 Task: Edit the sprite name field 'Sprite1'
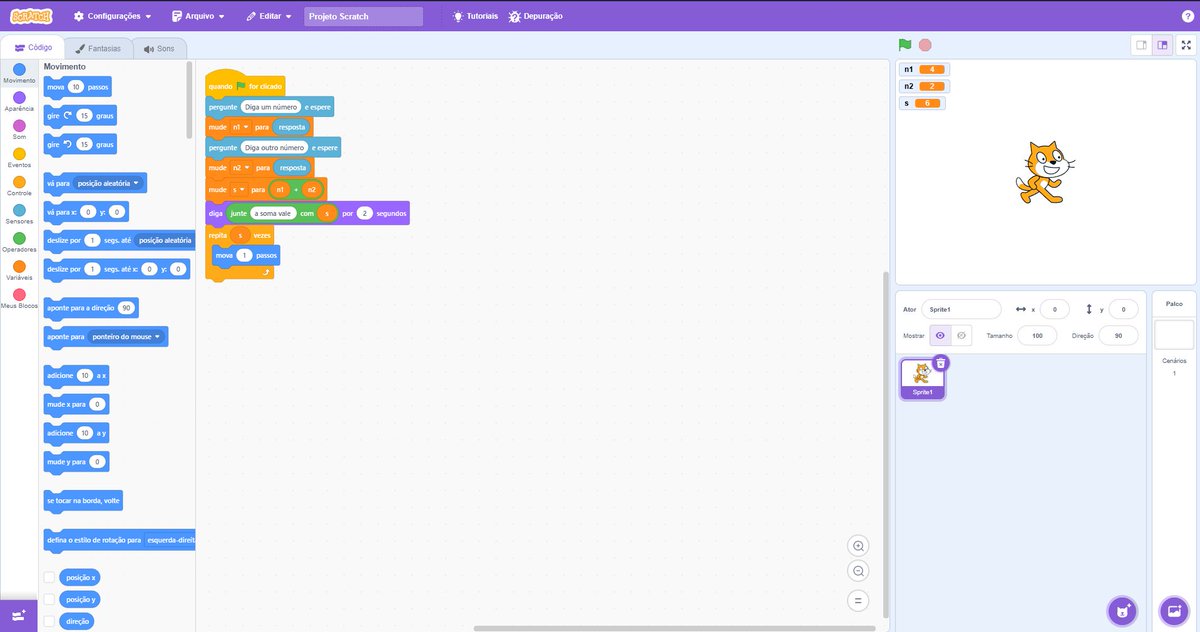coord(961,309)
